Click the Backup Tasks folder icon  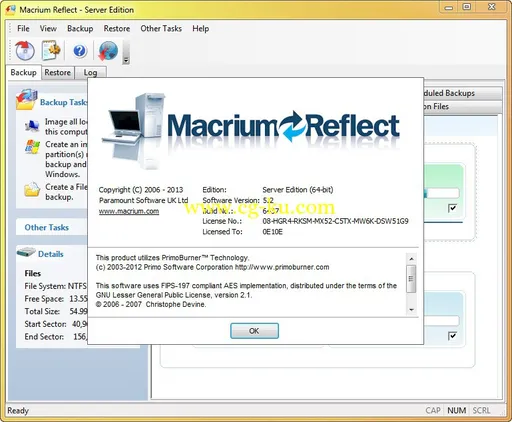tap(26, 100)
